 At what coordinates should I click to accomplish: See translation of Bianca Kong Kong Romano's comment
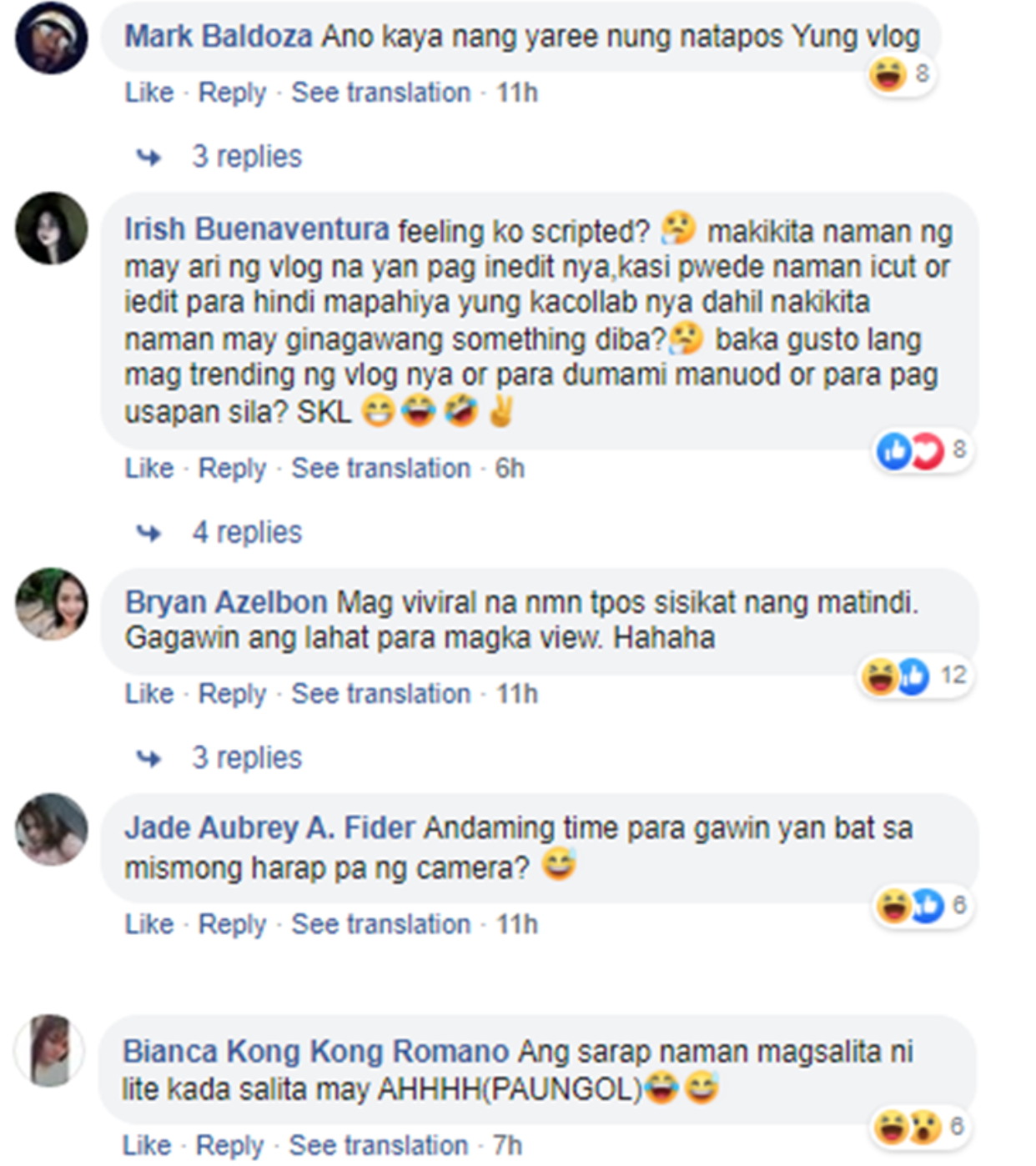tap(379, 1146)
